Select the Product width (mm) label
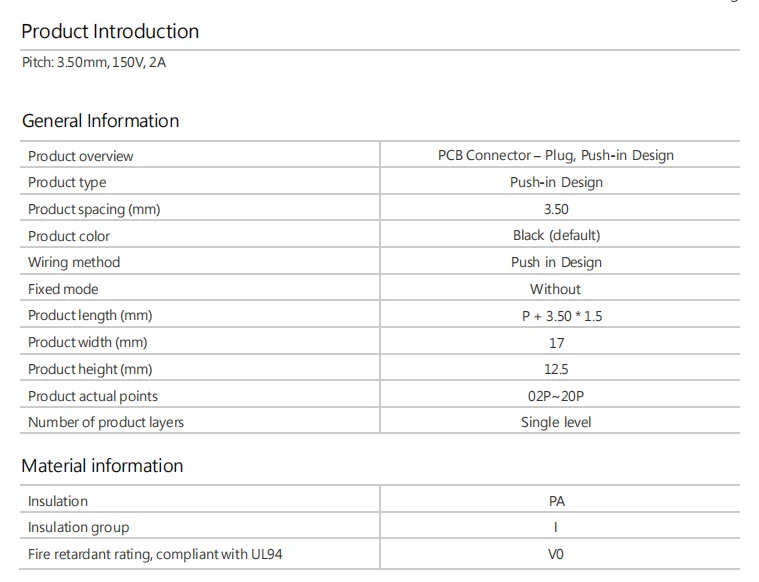 pyautogui.click(x=87, y=342)
